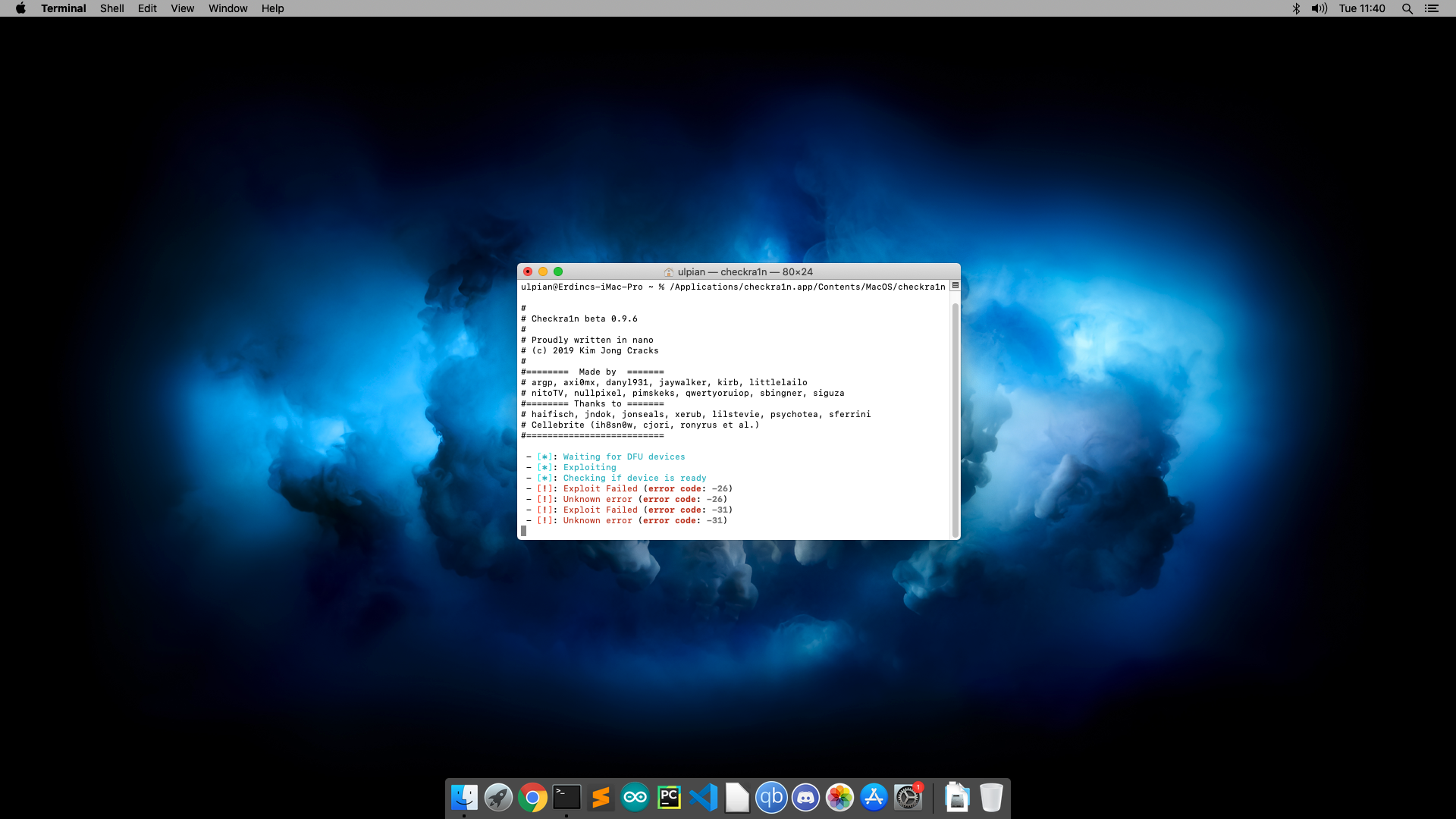This screenshot has height=819, width=1456.
Task: Click the checkra1n command path in prompt
Action: (x=808, y=287)
